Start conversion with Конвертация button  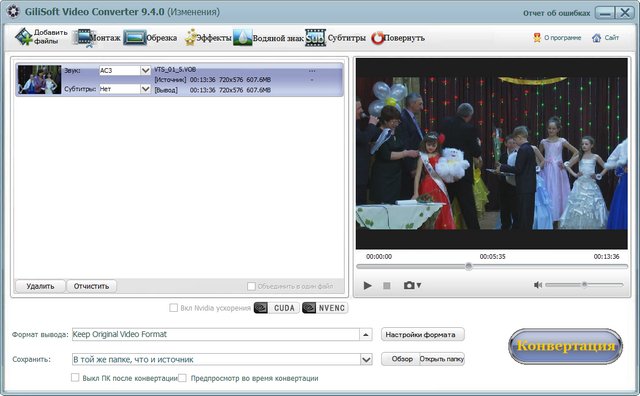pos(565,346)
